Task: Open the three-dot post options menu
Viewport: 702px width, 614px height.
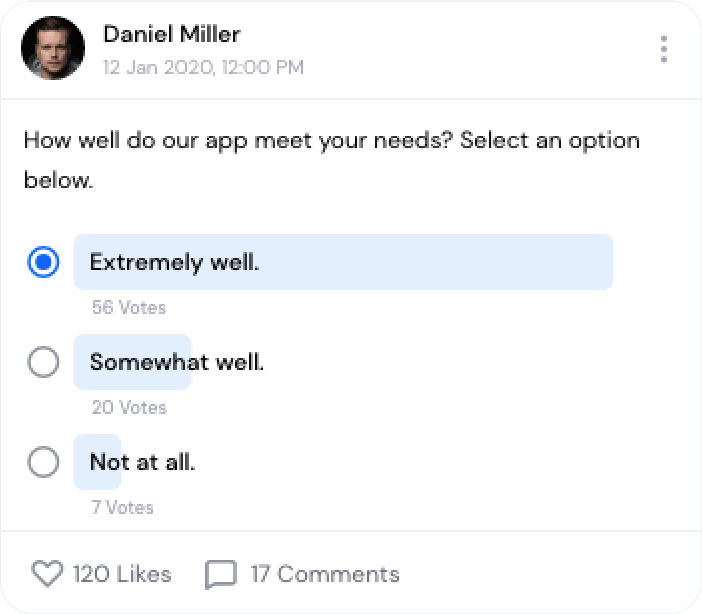Action: tap(664, 49)
